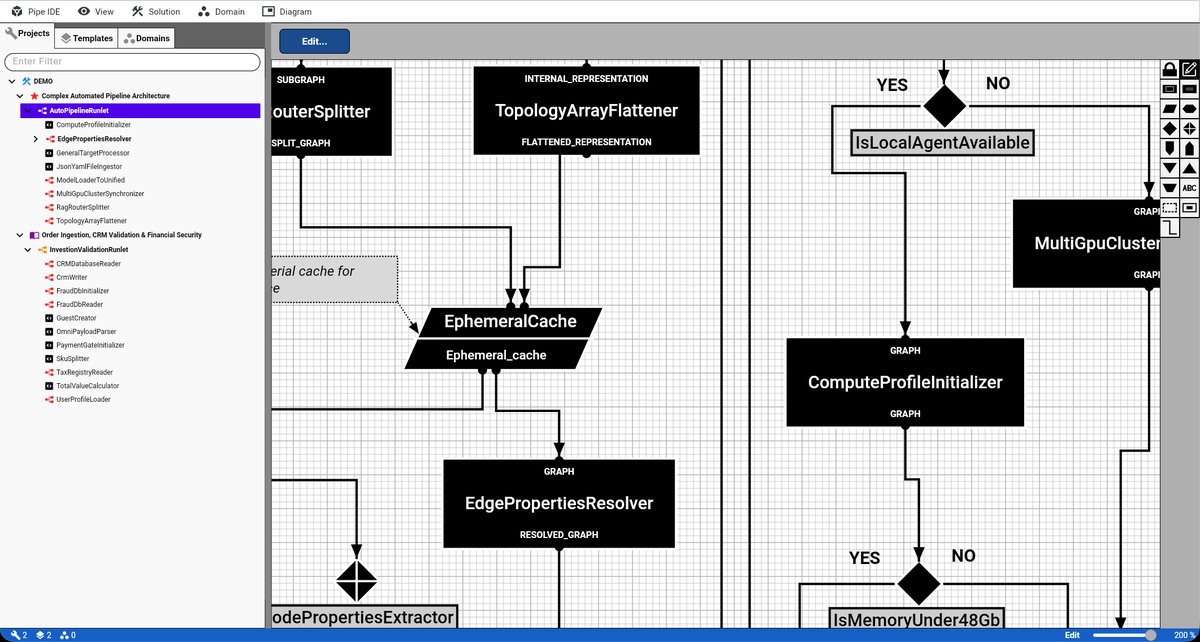Image resolution: width=1200 pixels, height=642 pixels.
Task: Click the layers count icon in status bar
Action: point(41,635)
